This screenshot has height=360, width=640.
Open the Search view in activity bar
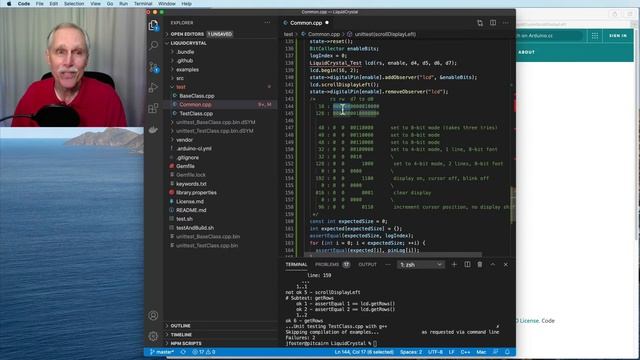click(153, 45)
